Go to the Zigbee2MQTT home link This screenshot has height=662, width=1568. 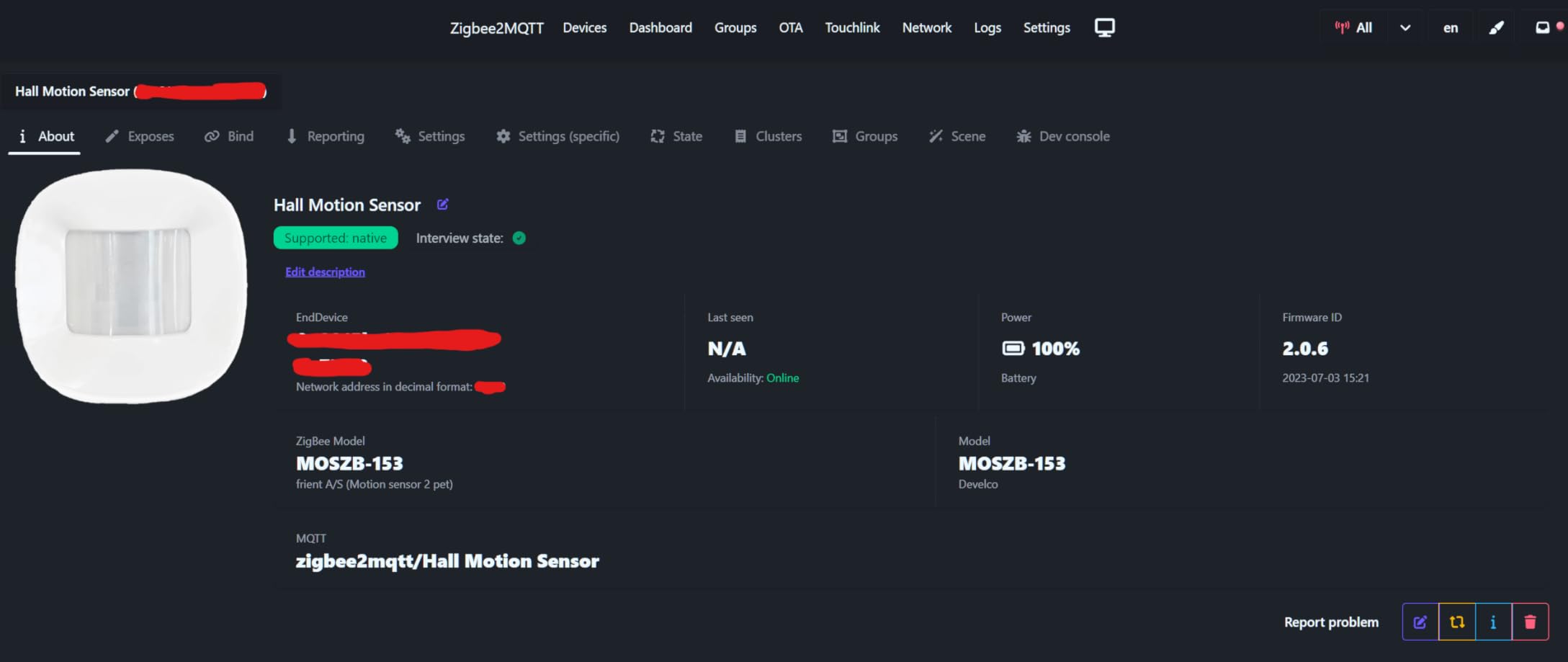coord(497,28)
